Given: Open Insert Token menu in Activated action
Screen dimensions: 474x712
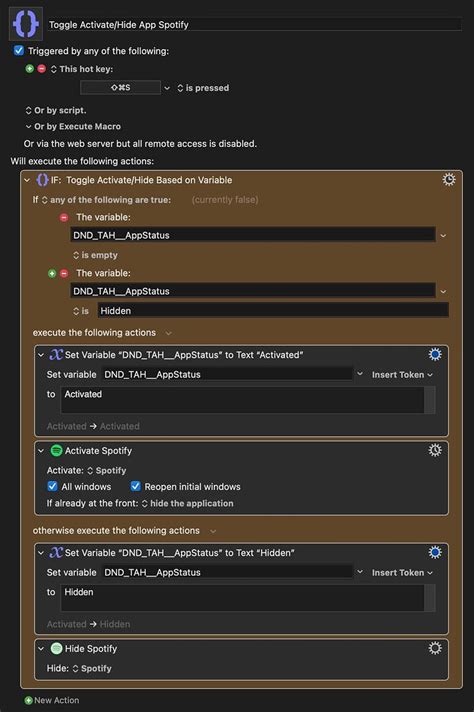Looking at the screenshot, I should coord(402,375).
